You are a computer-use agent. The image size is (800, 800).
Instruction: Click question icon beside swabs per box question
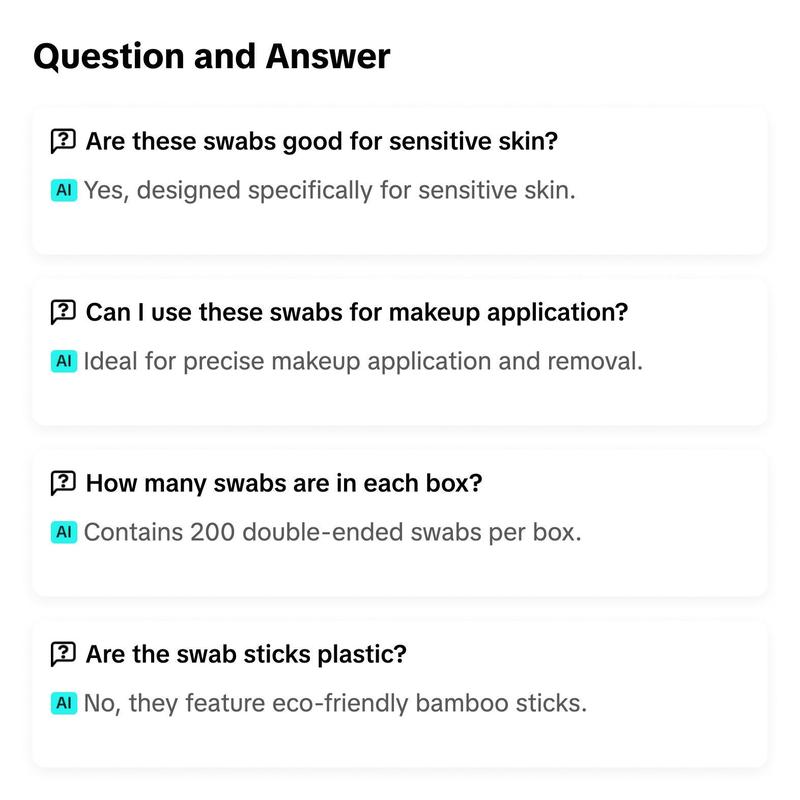point(63,483)
